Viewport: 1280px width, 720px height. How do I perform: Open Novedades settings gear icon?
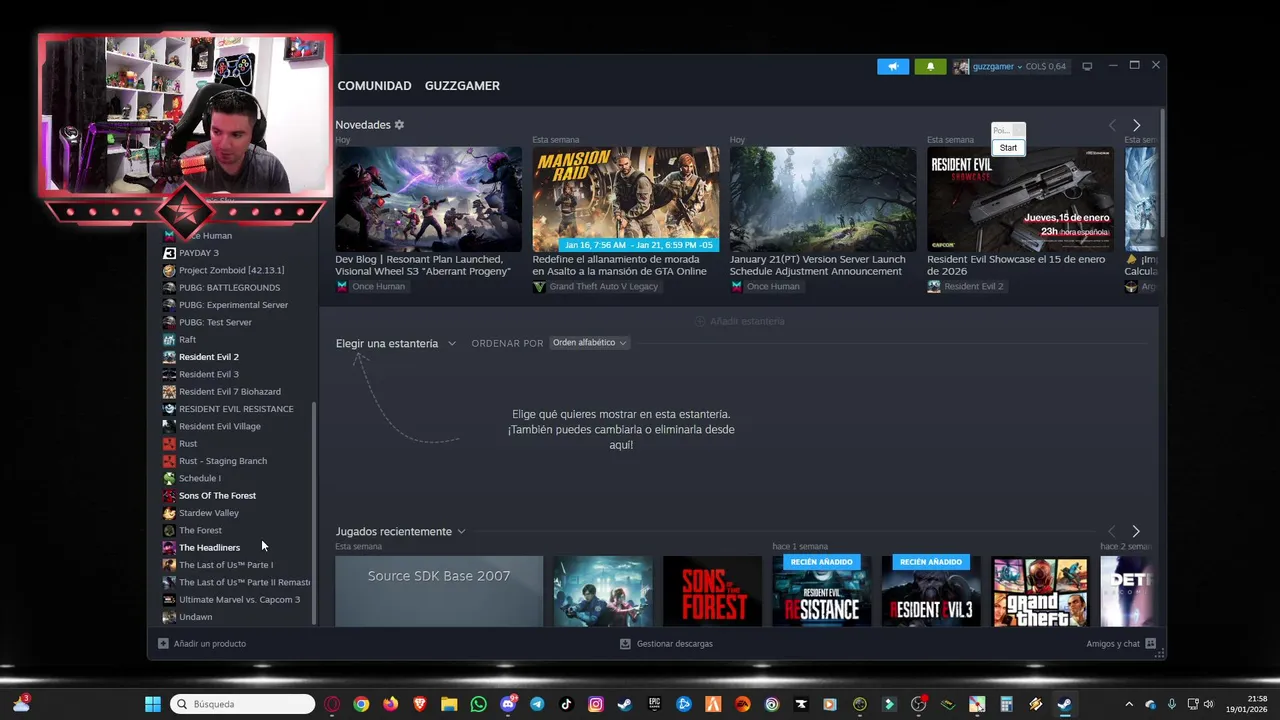[x=399, y=125]
